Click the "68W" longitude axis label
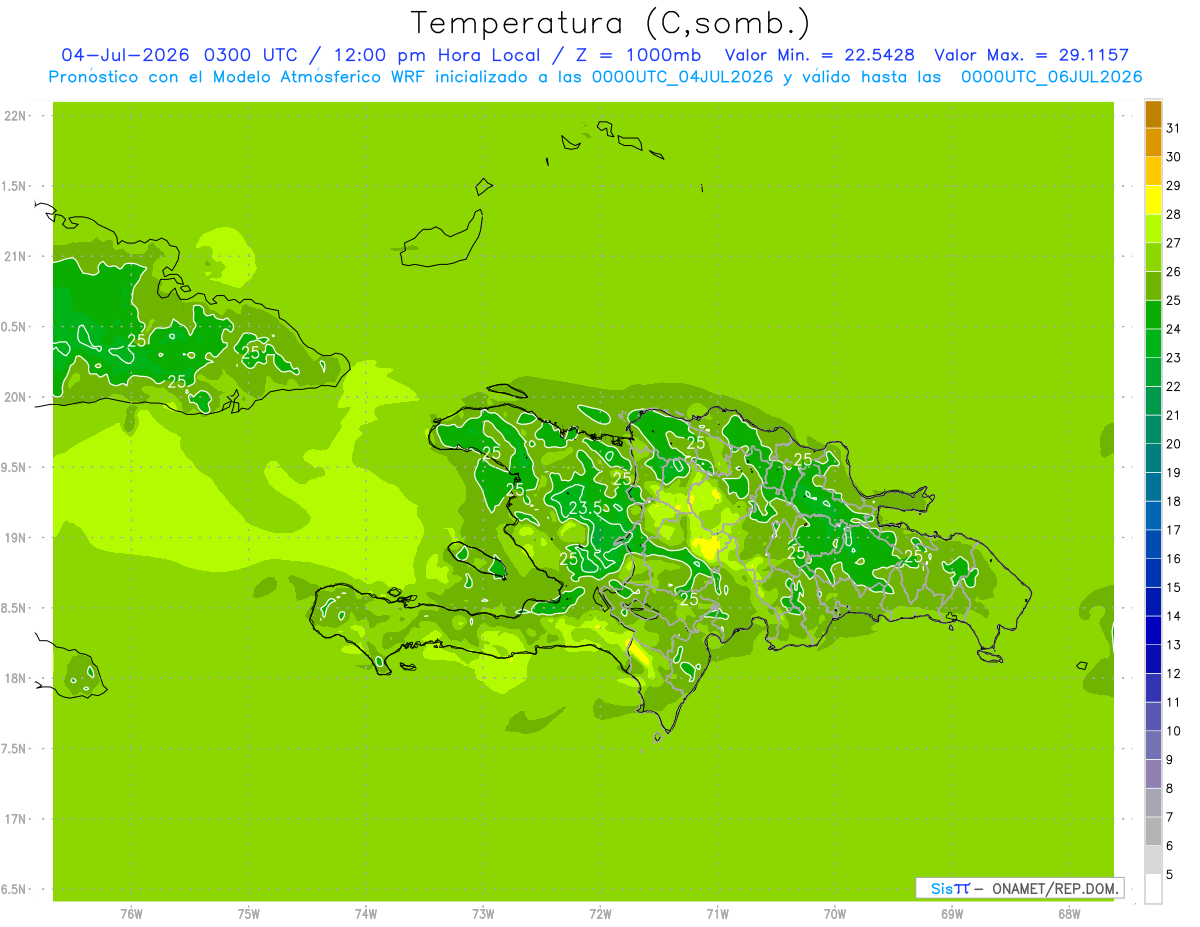Image resolution: width=1200 pixels, height=927 pixels. click(x=1069, y=913)
